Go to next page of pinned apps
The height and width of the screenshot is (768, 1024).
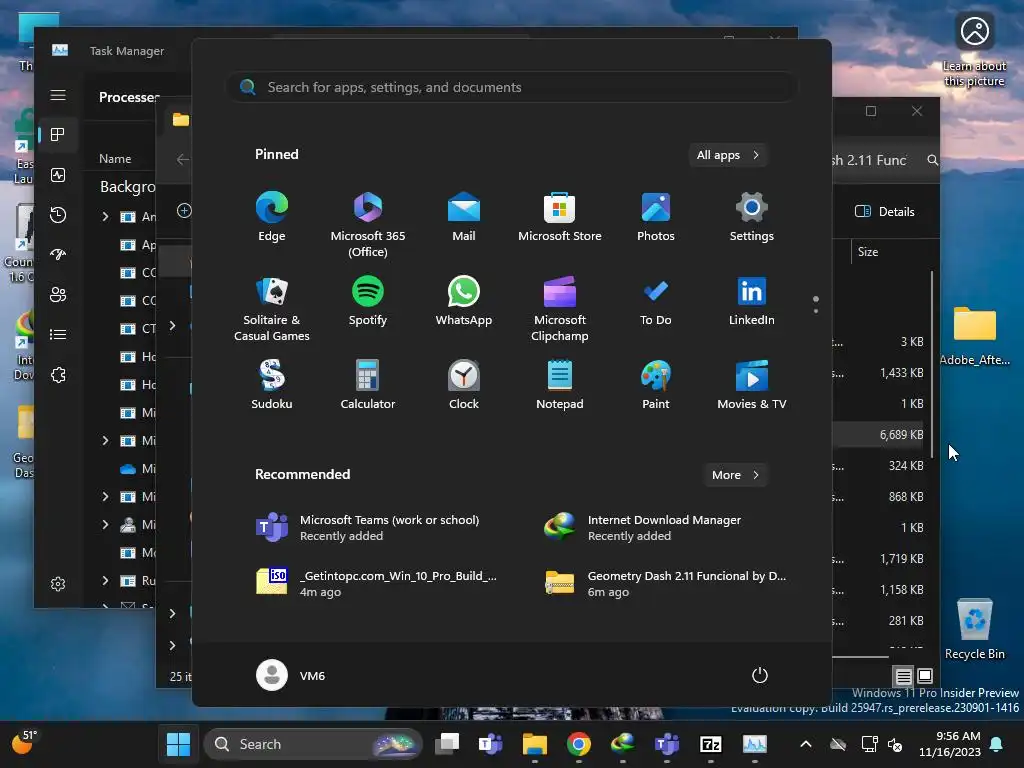816,311
